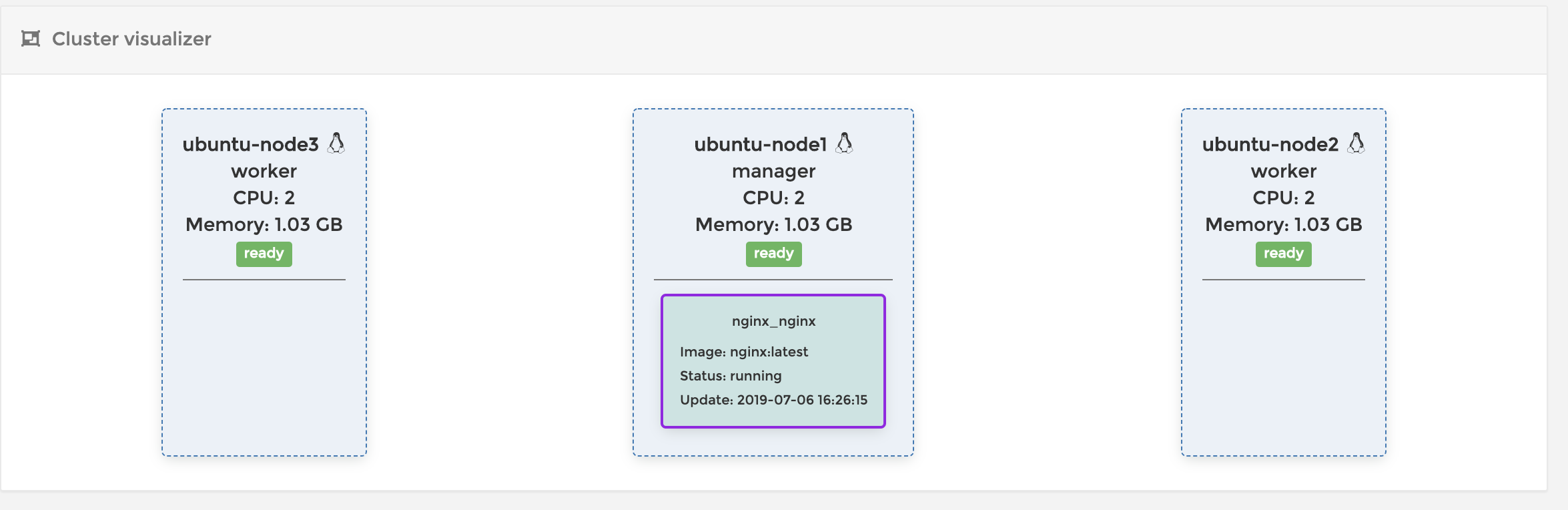This screenshot has width=1568, height=510.
Task: Click worker role label on ubuntu-node2
Action: point(1283,171)
